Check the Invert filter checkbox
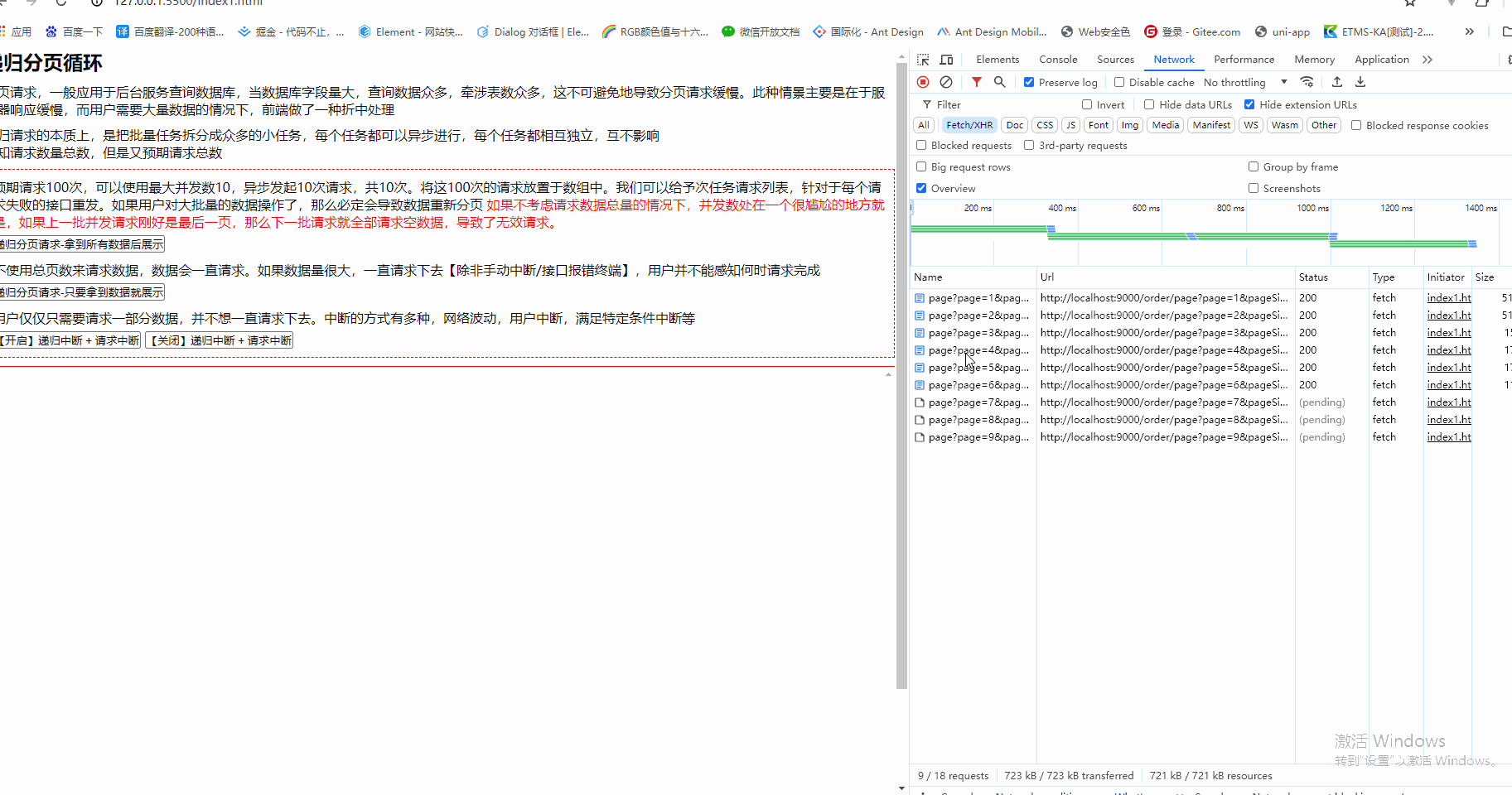 tap(1087, 104)
